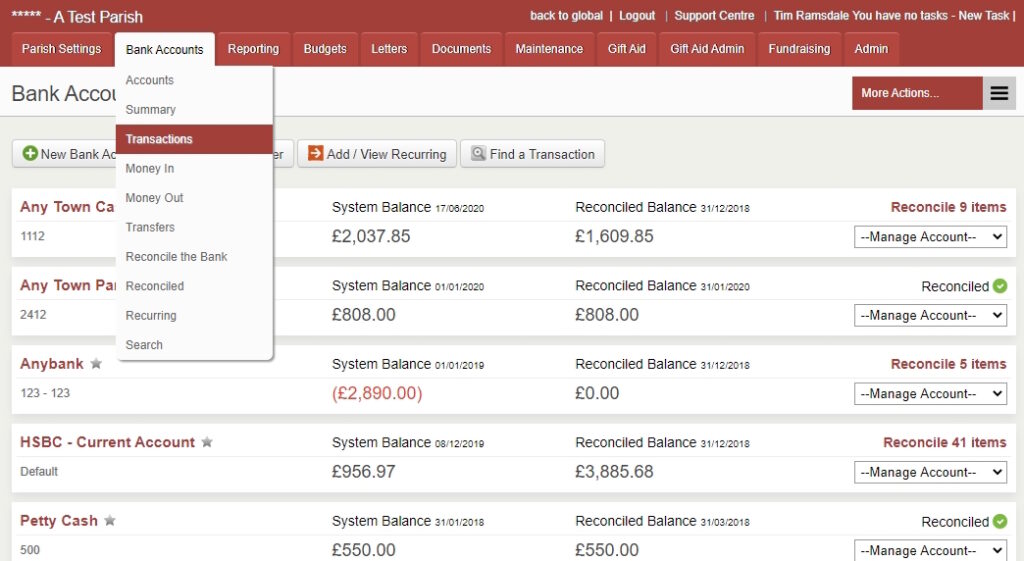Screen dimensions: 1024x561
Task: Open the hamburger menu beside More Actions
Action: (999, 93)
